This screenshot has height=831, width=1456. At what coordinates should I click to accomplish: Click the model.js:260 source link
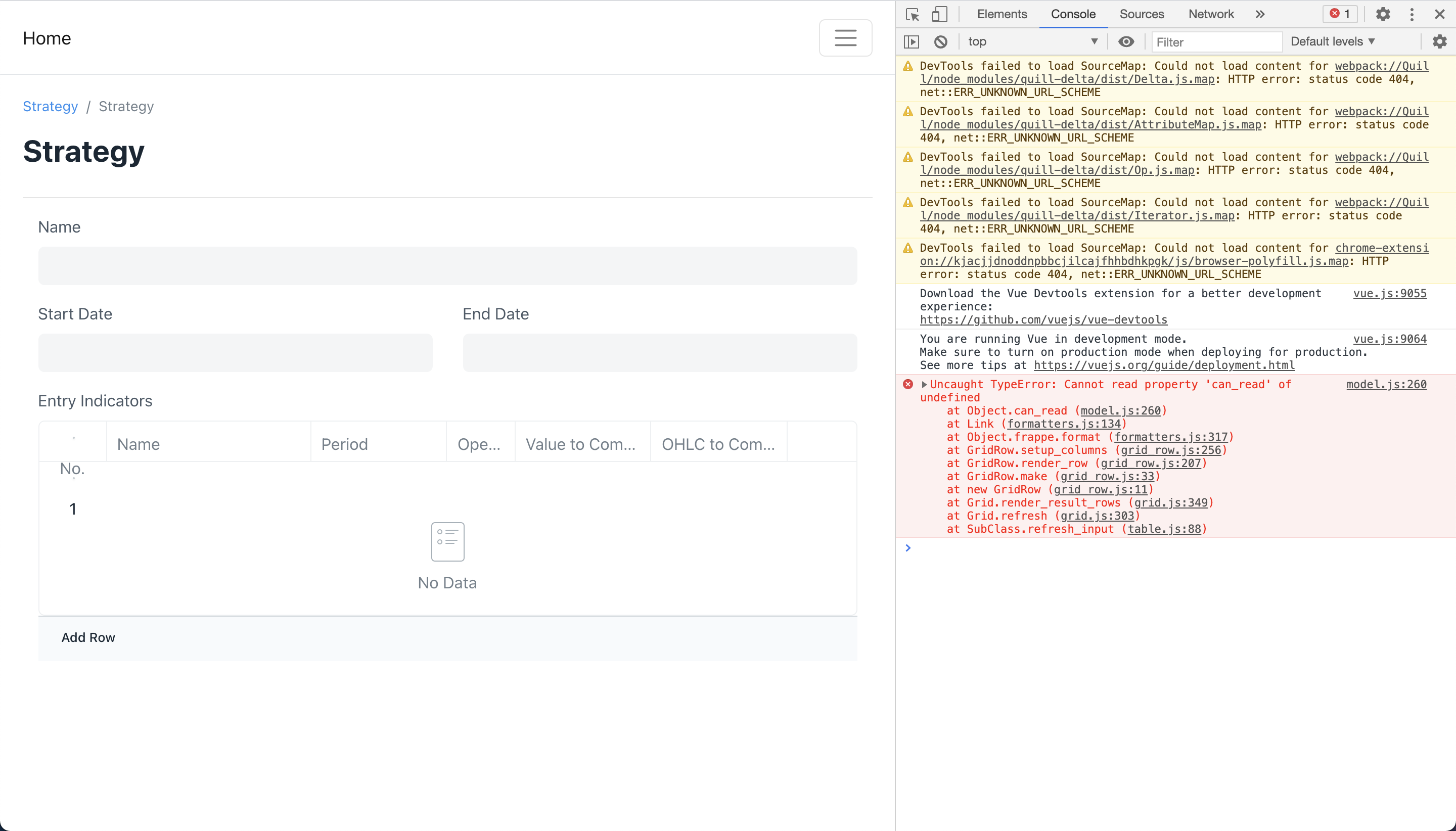click(1388, 384)
